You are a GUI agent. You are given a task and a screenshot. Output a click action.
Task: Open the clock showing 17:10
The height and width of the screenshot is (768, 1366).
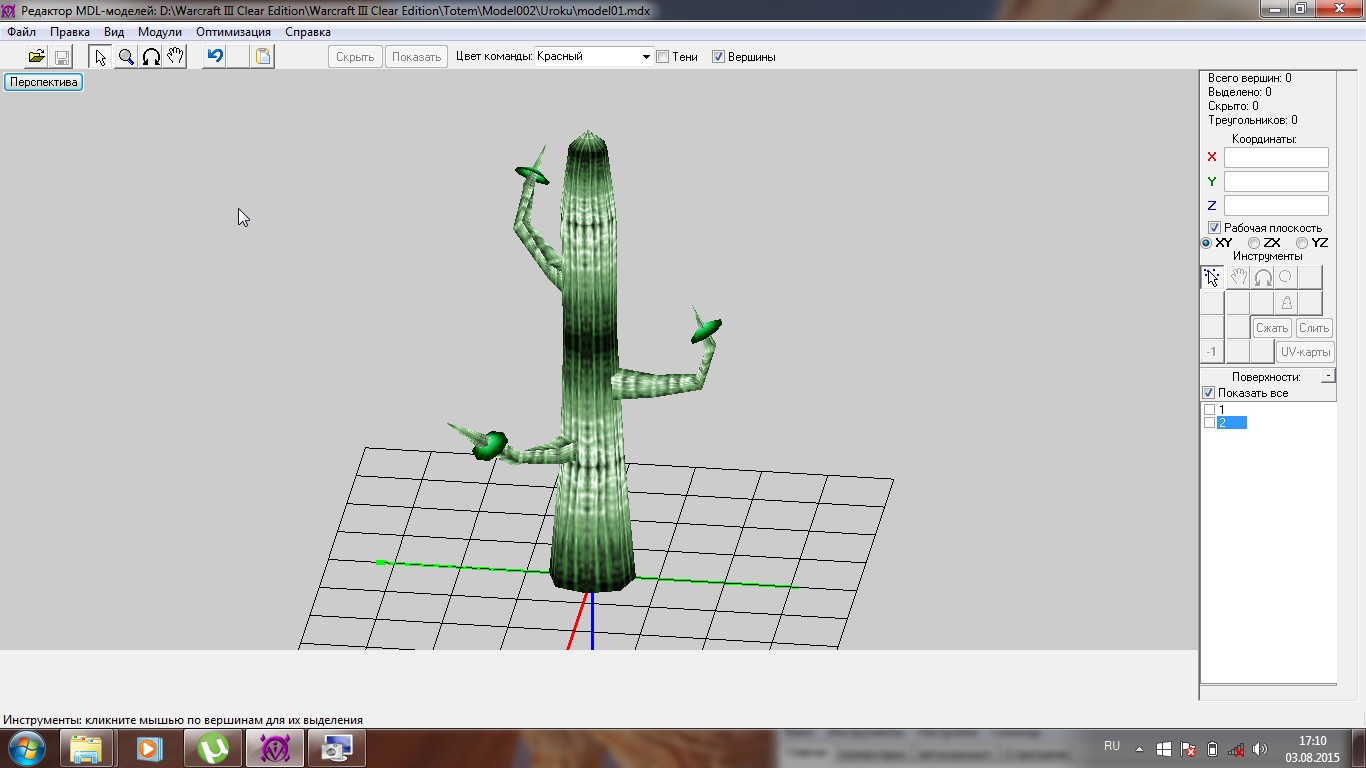tap(1312, 748)
